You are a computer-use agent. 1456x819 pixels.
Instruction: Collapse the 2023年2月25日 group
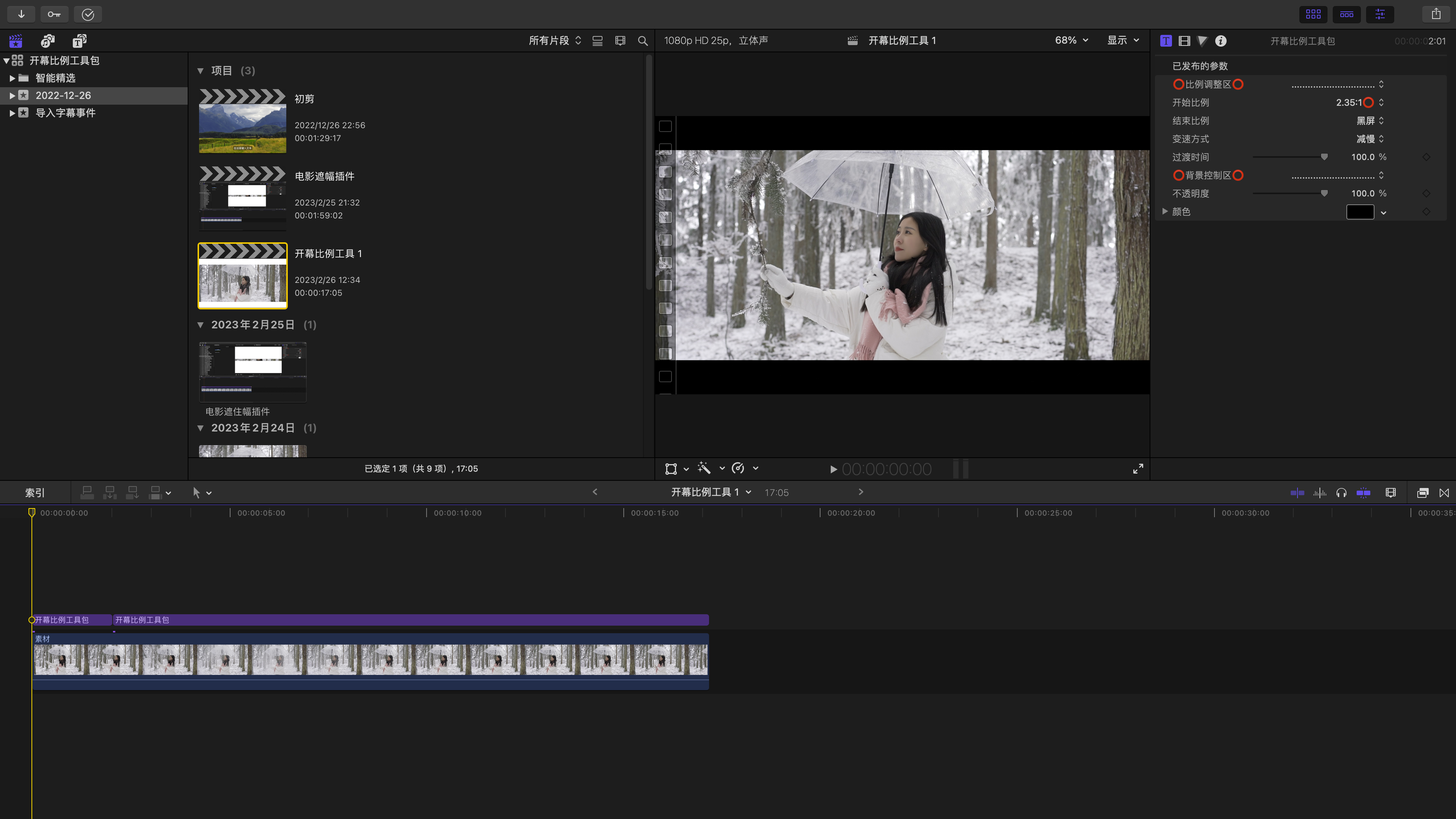click(x=200, y=325)
